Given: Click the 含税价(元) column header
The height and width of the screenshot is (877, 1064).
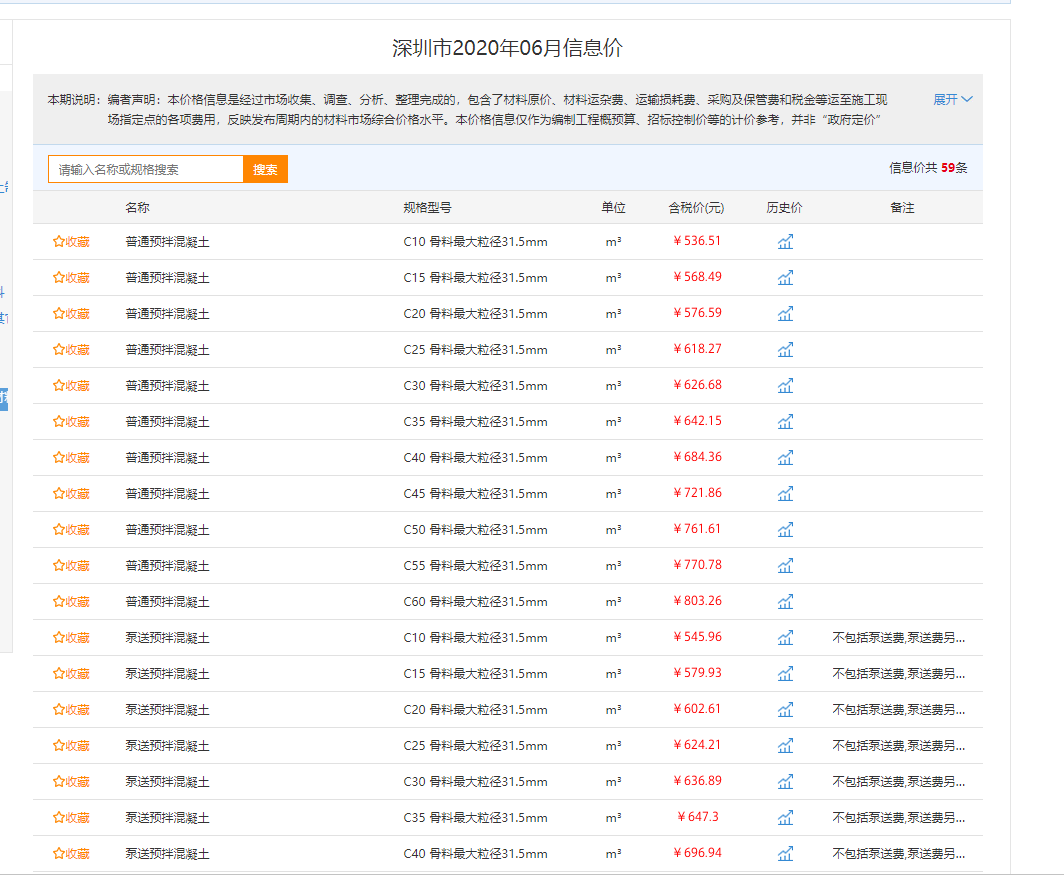Looking at the screenshot, I should (696, 208).
